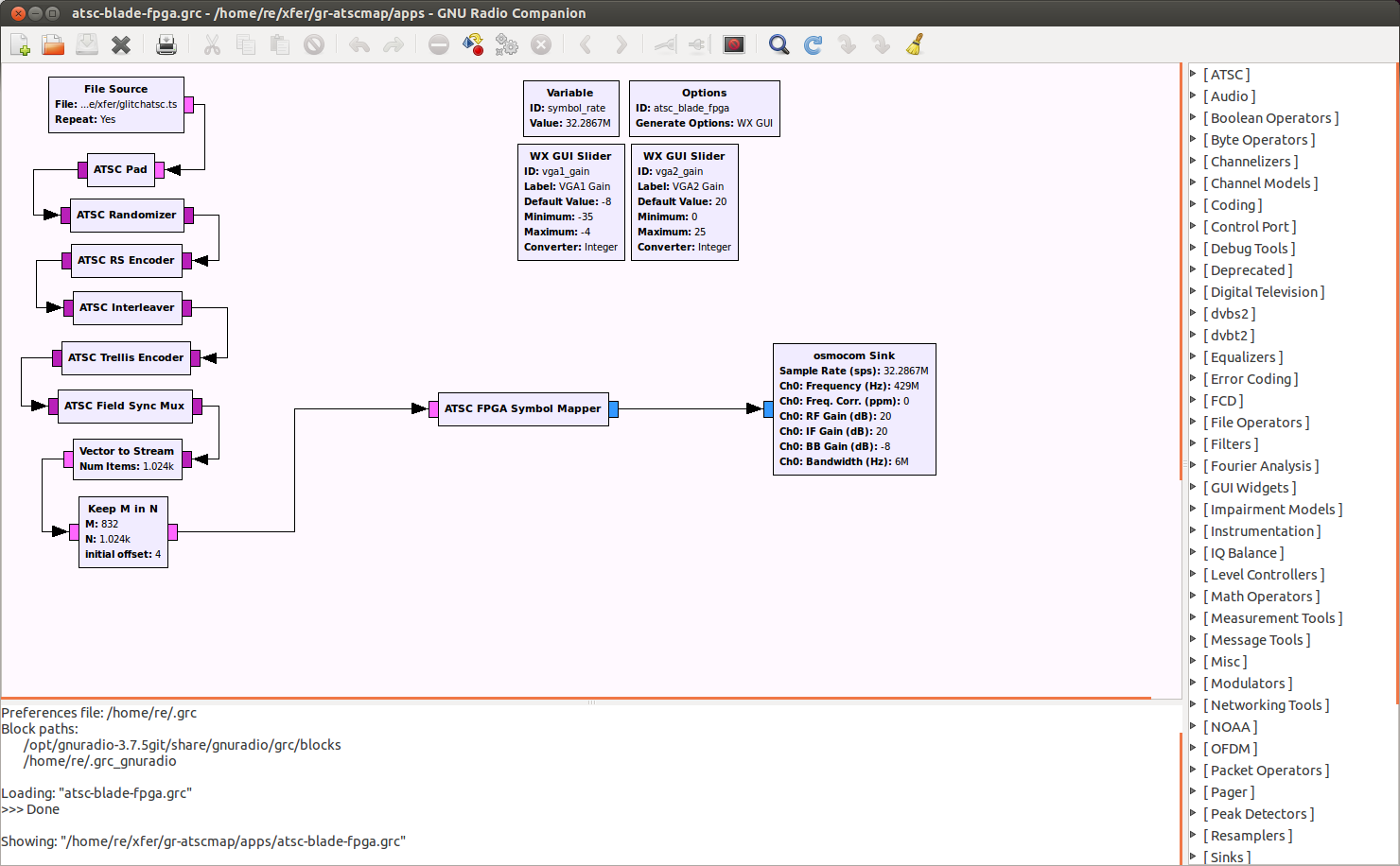This screenshot has width=1400, height=866.
Task: Select the vga2_gain WX GUI Slider block
Action: (685, 202)
